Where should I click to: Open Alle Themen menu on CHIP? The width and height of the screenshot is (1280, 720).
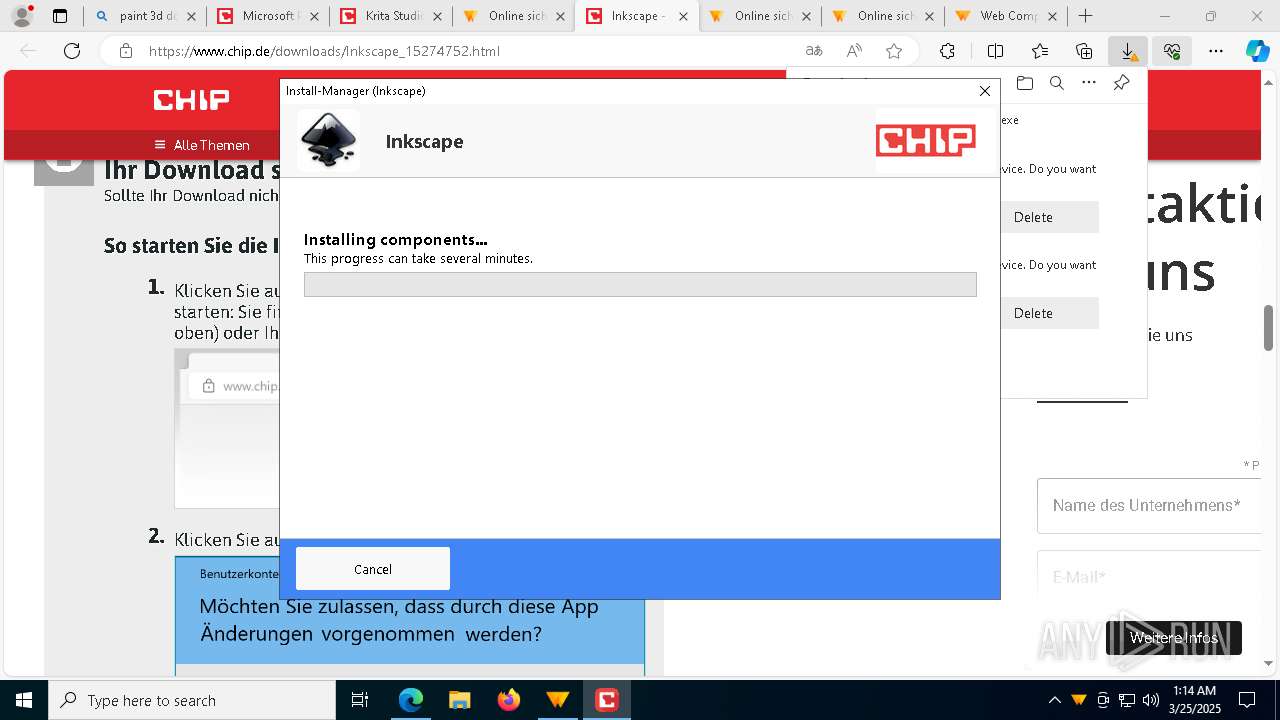pyautogui.click(x=202, y=145)
